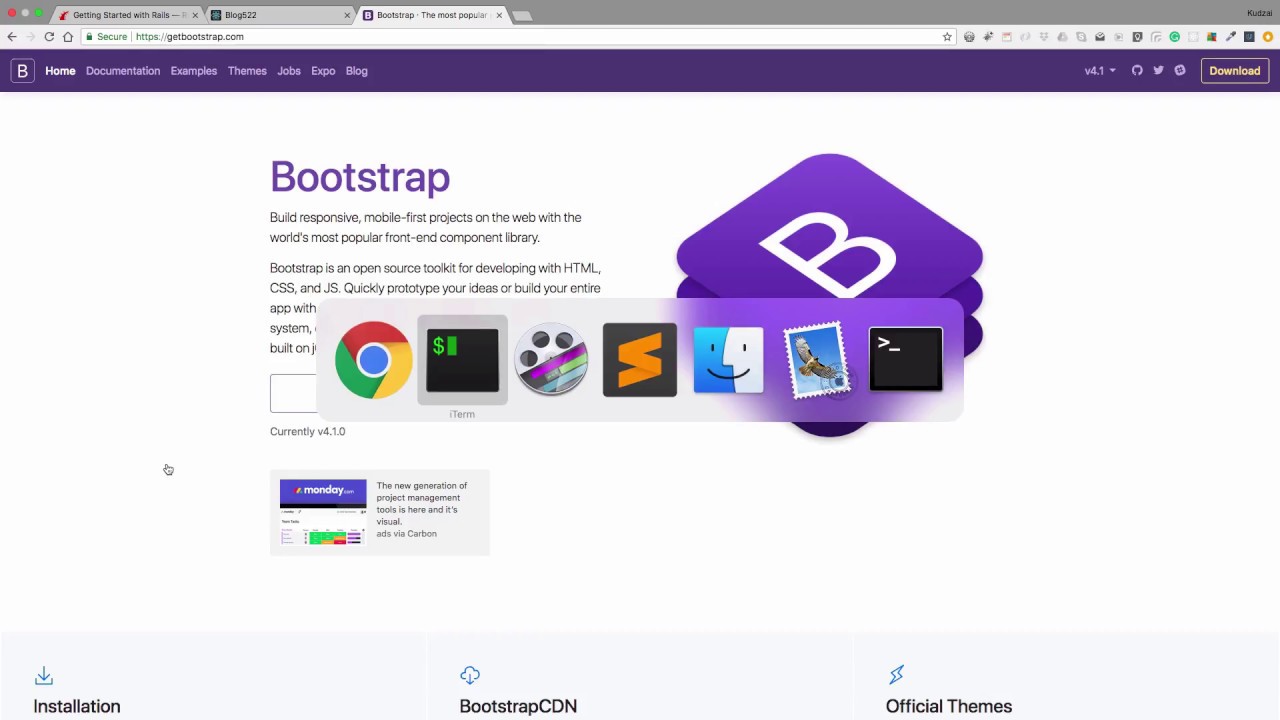The height and width of the screenshot is (720, 1280).
Task: Click the BootstrapCDN heading
Action: (518, 706)
